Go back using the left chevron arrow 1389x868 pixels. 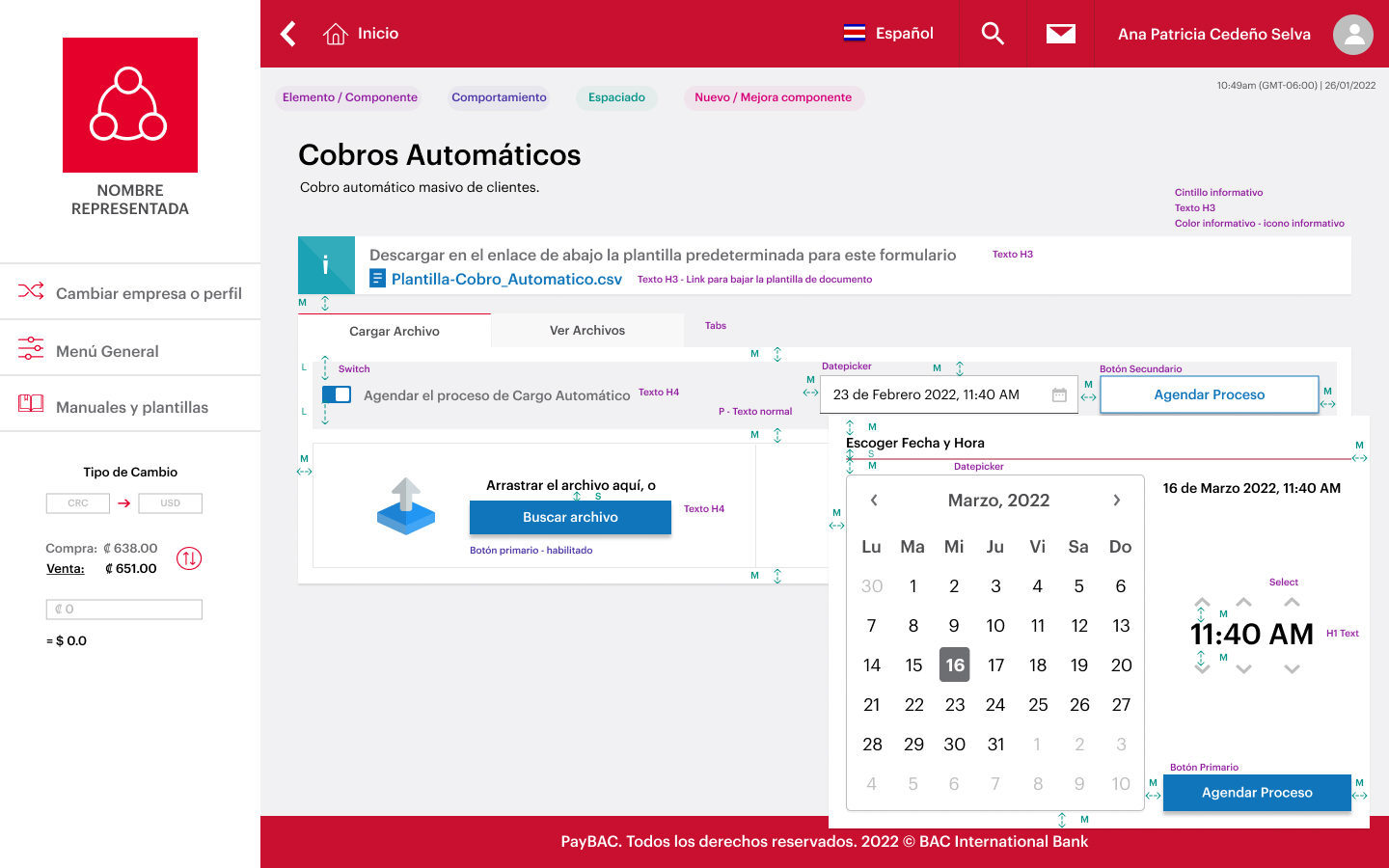point(287,32)
